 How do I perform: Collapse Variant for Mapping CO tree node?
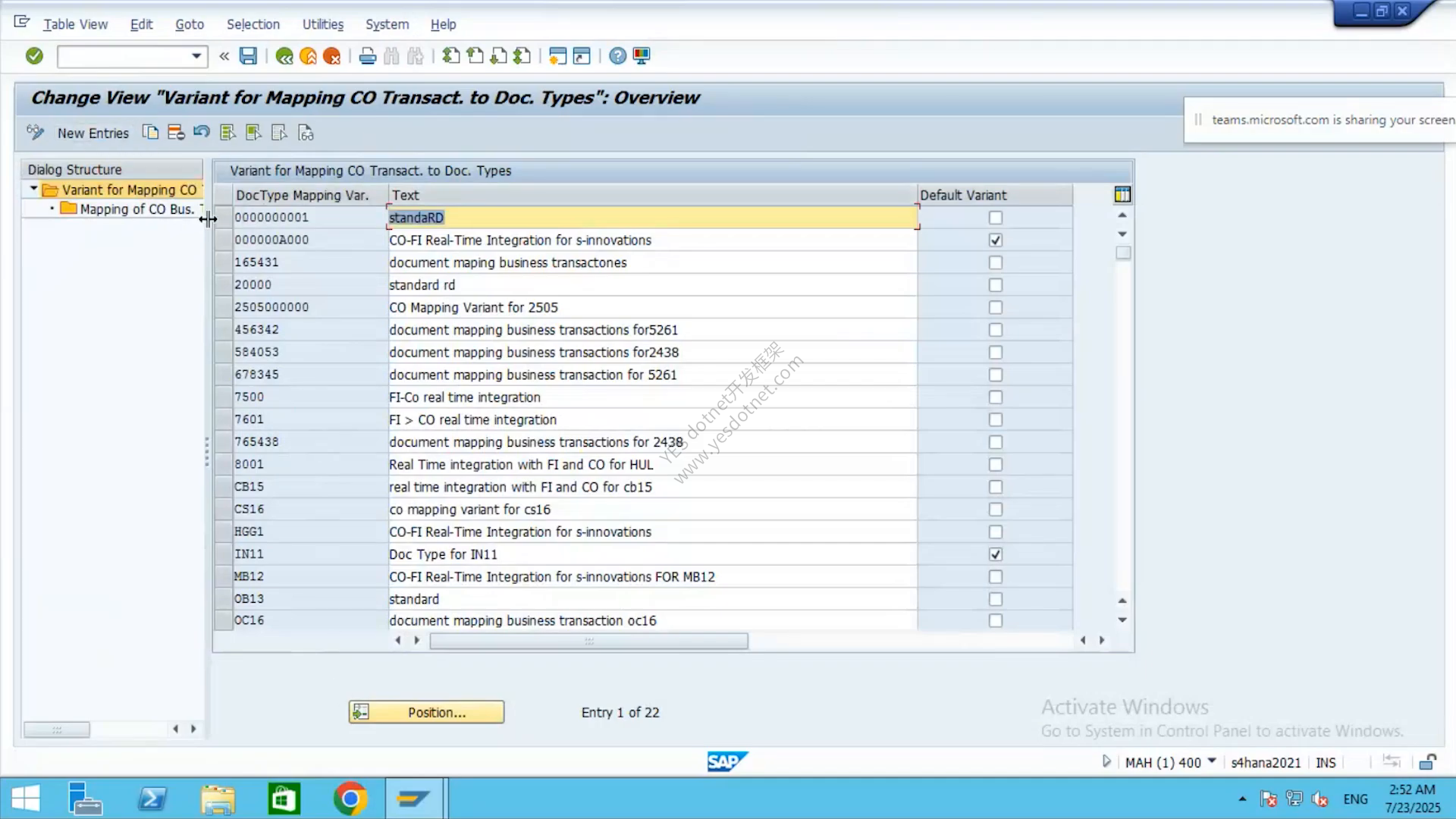coord(33,189)
